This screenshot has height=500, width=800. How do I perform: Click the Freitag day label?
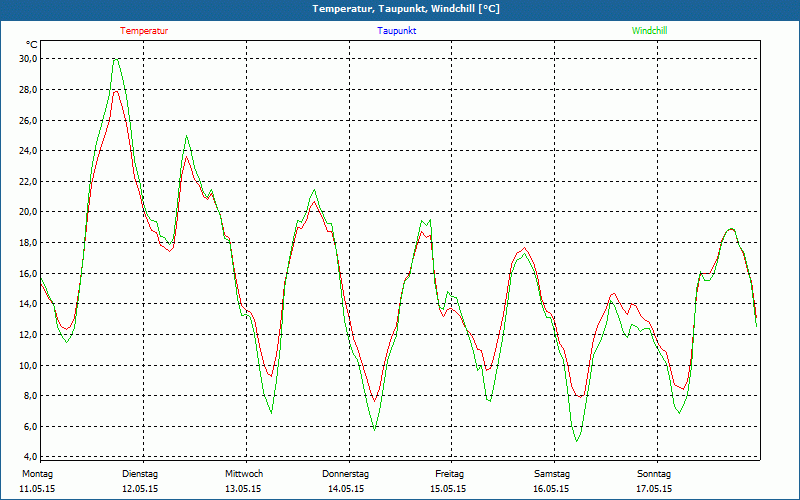(449, 474)
